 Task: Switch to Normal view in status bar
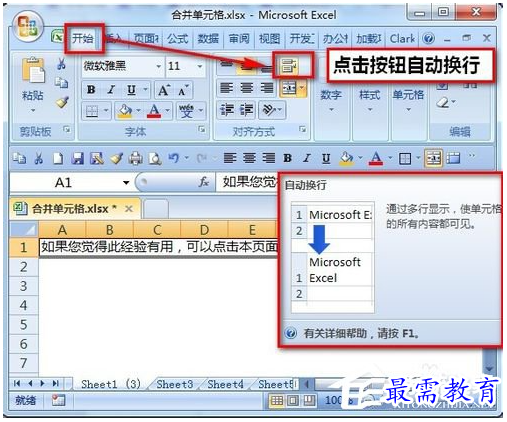[277, 400]
